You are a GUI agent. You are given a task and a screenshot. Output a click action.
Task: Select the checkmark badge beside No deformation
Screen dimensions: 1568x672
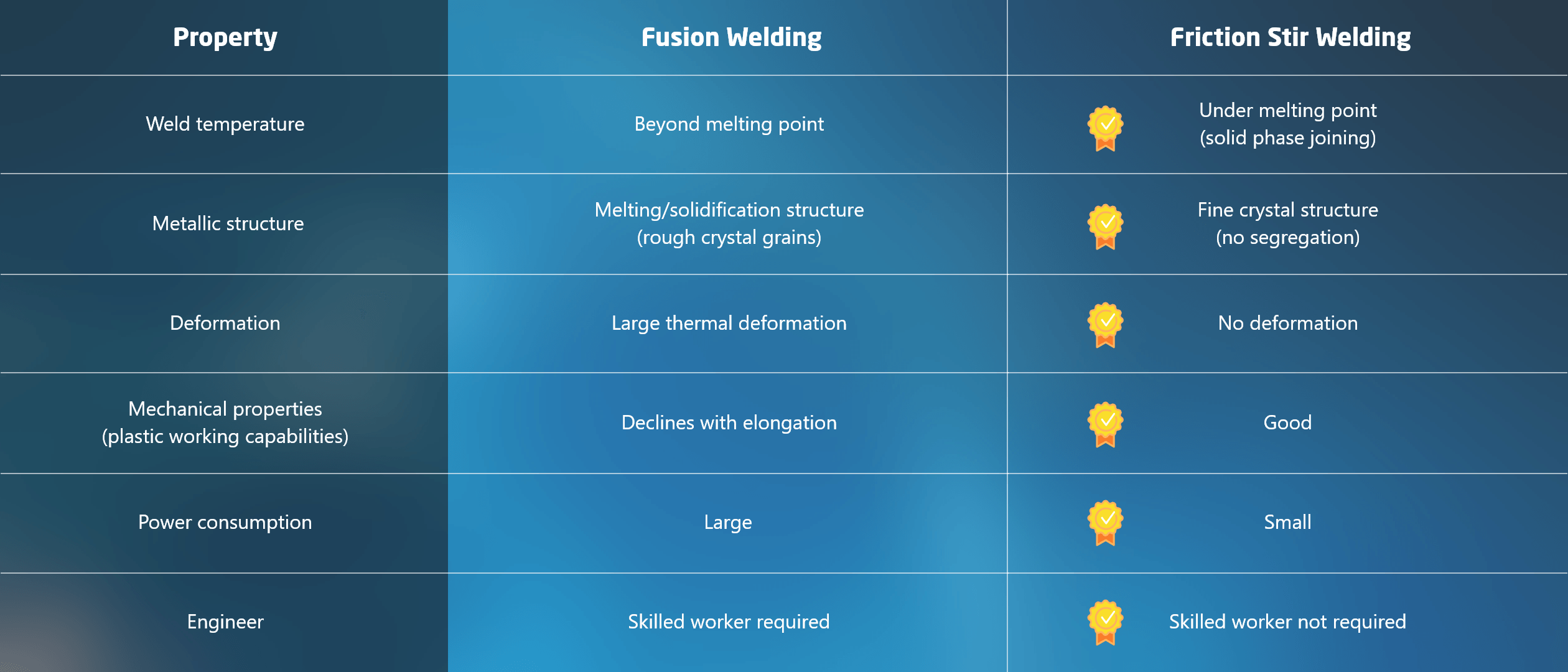1105,325
